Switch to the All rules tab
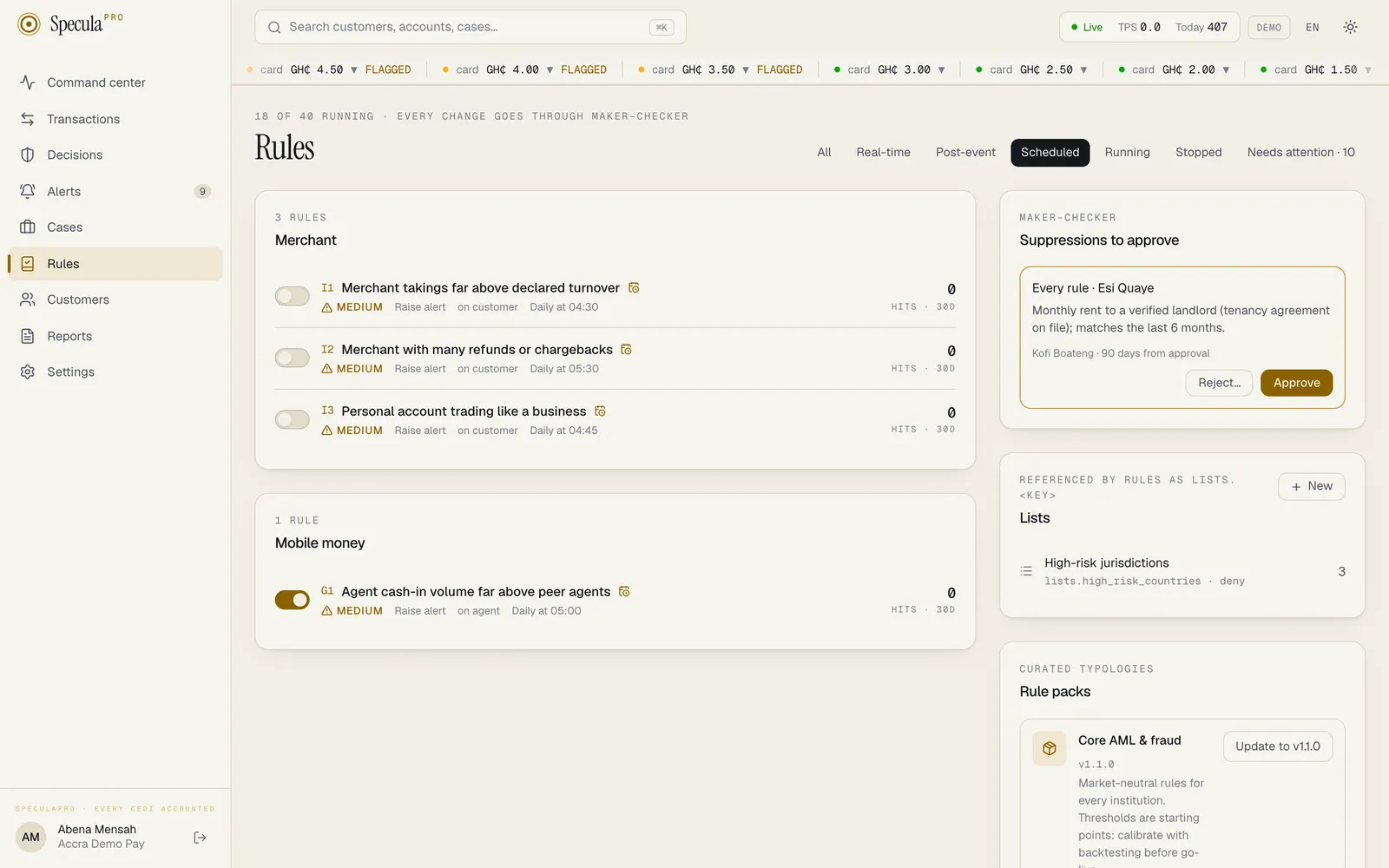 824,152
